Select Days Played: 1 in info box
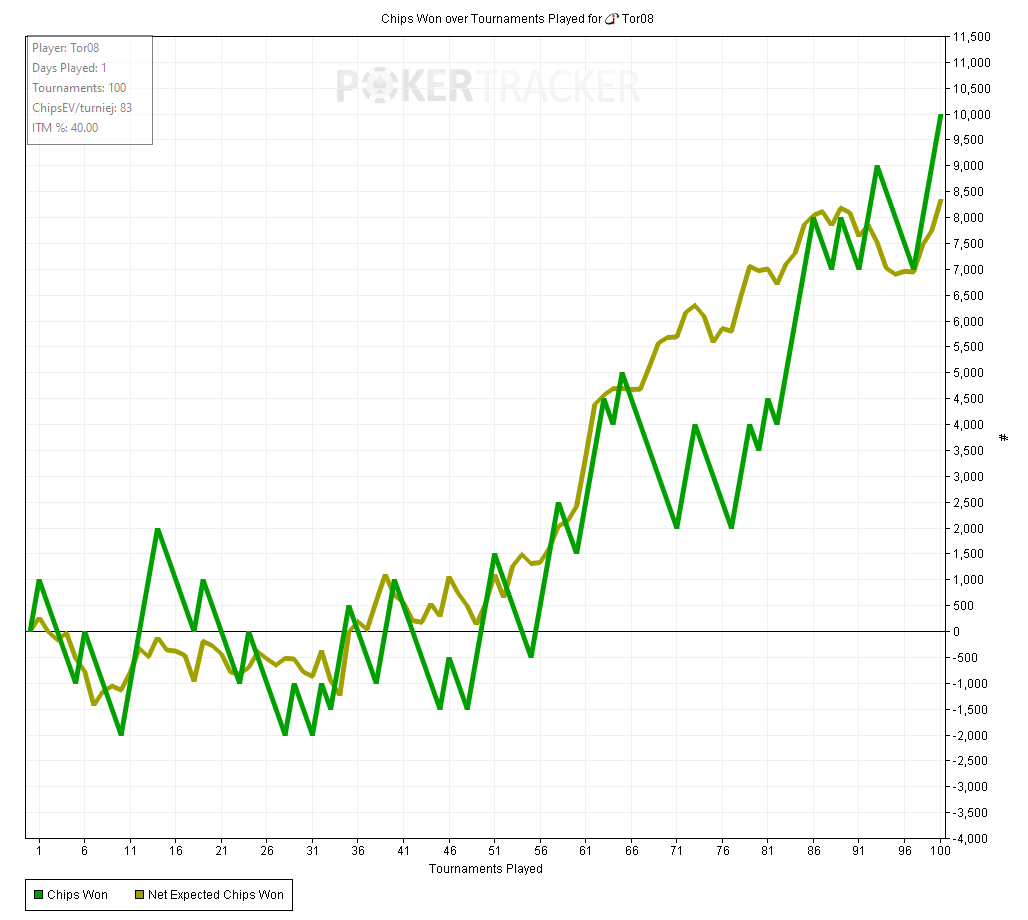Image resolution: width=1028 pixels, height=920 pixels. point(69,68)
